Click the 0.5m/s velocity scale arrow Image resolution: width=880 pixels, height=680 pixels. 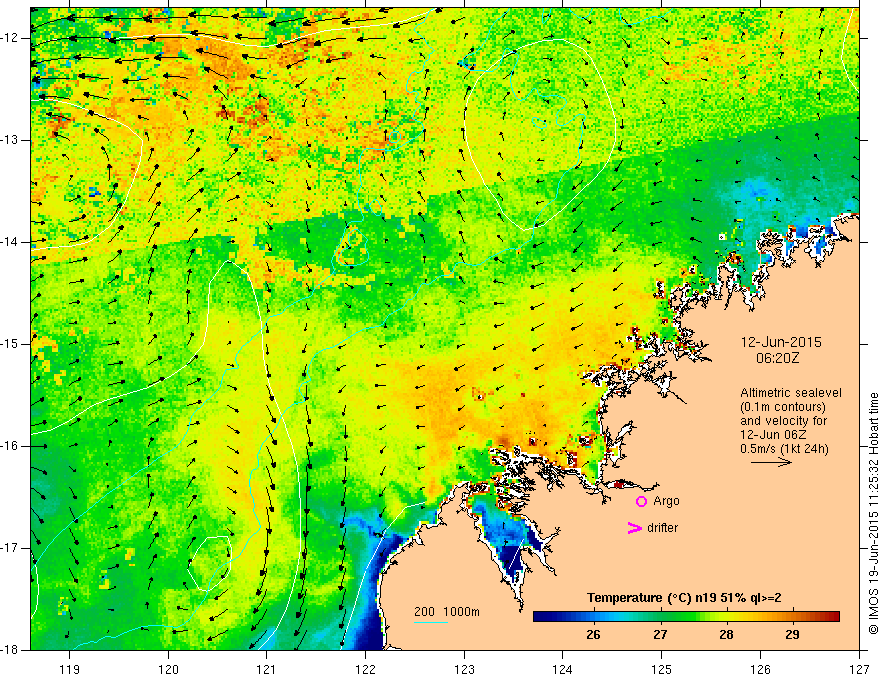(771, 462)
